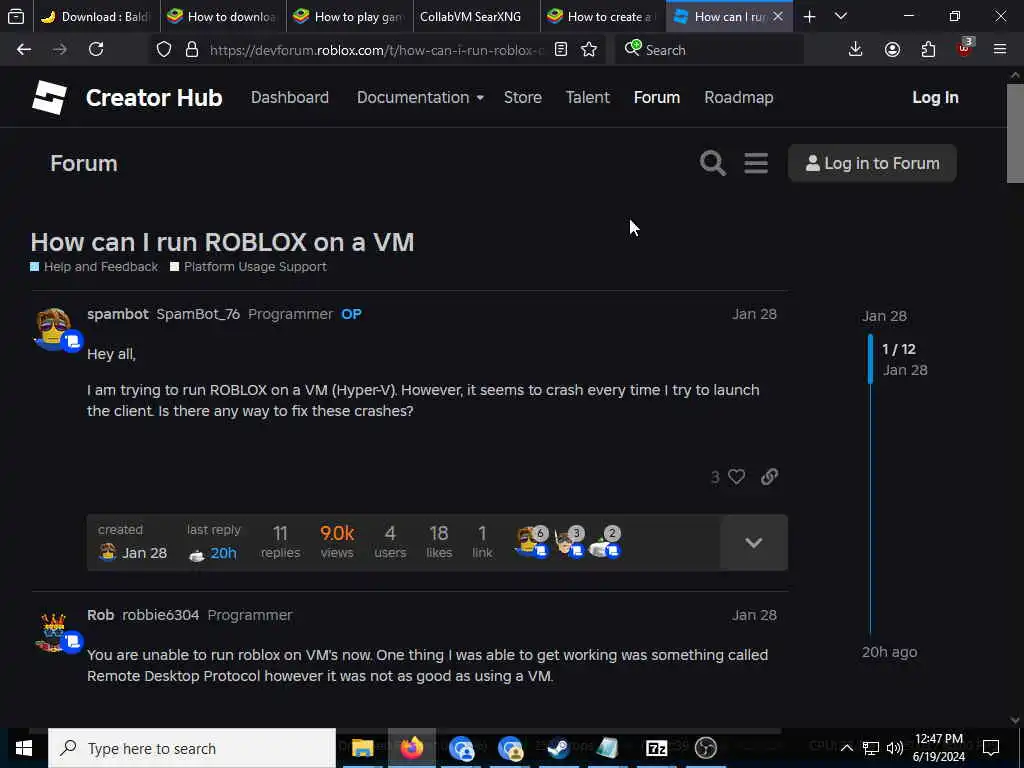Viewport: 1024px width, 768px height.
Task: Toggle reader view icon in address bar
Action: pyautogui.click(x=561, y=50)
